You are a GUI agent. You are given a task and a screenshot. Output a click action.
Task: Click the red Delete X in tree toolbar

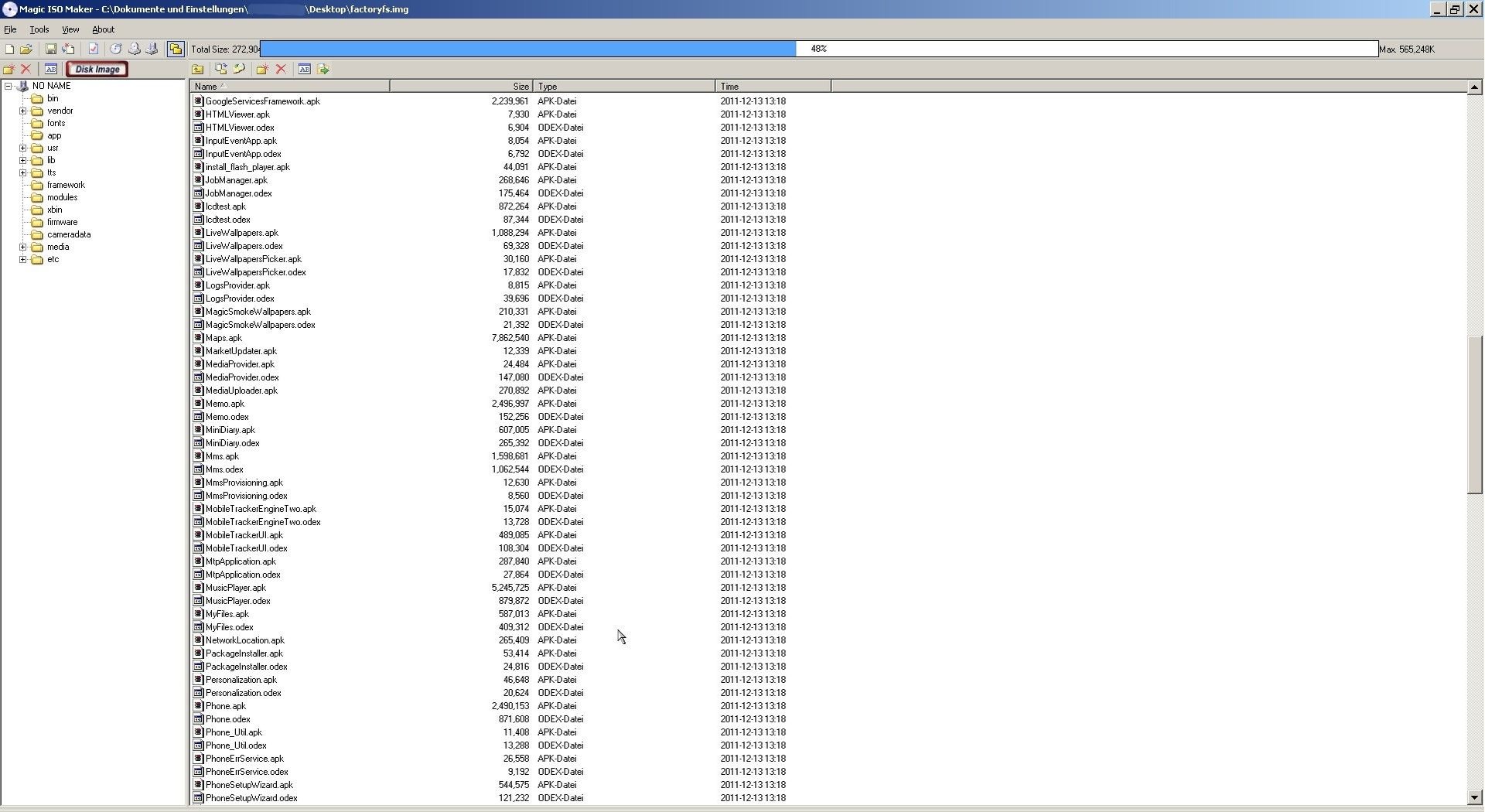pyautogui.click(x=26, y=69)
